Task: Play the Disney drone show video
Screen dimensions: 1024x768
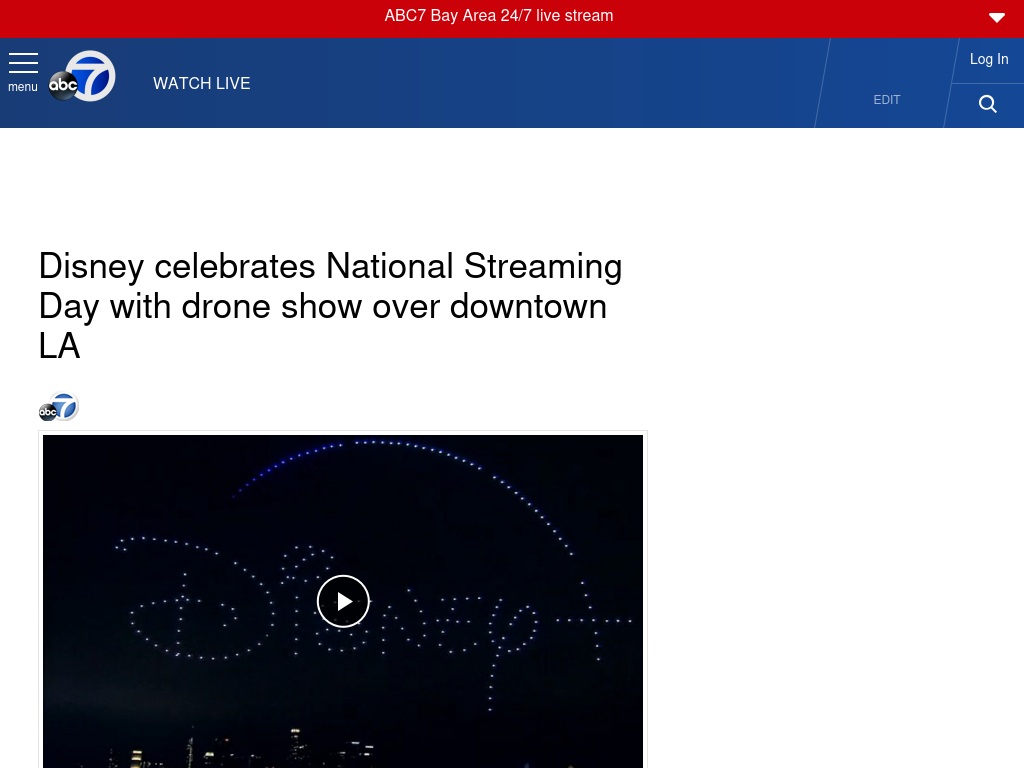Action: coord(344,601)
